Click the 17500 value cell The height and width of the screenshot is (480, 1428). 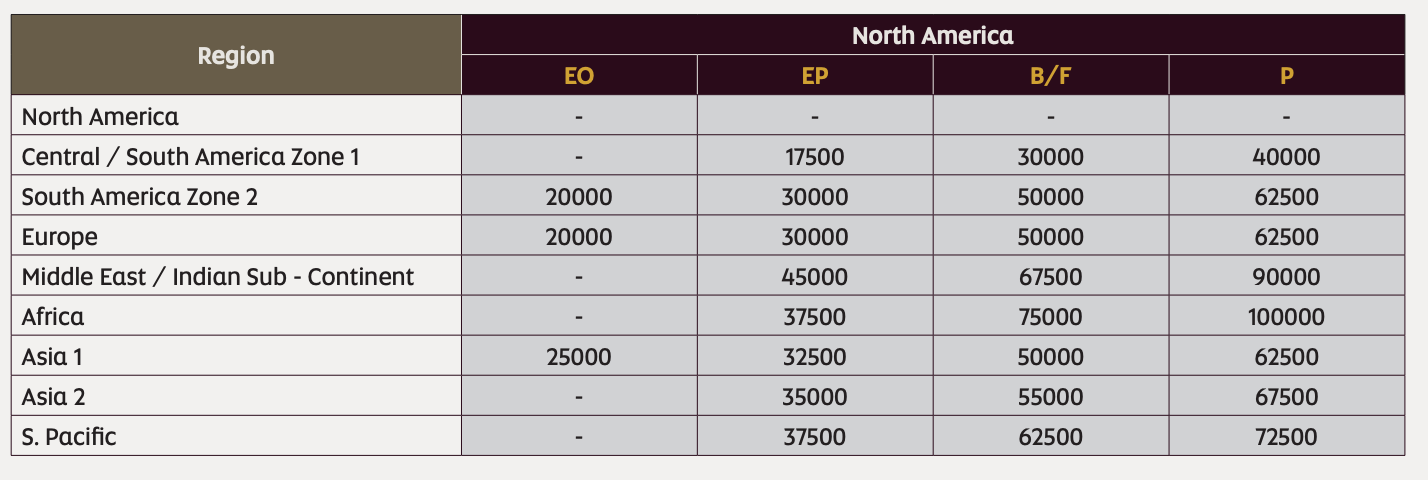click(x=815, y=157)
